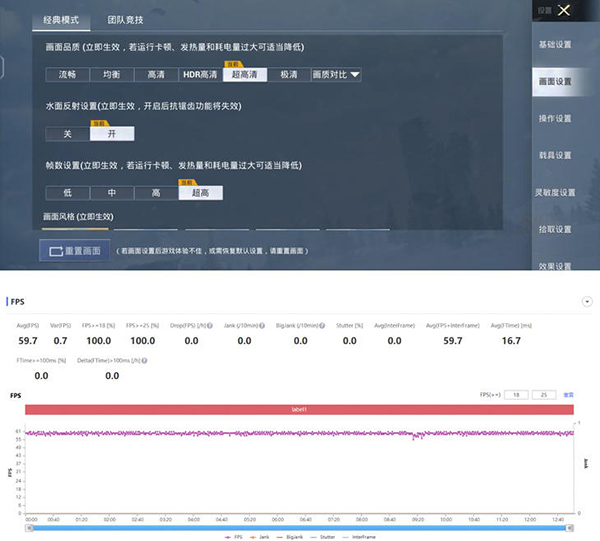Collapse the FPS panel with arrow button
600x541 pixels.
point(586,301)
